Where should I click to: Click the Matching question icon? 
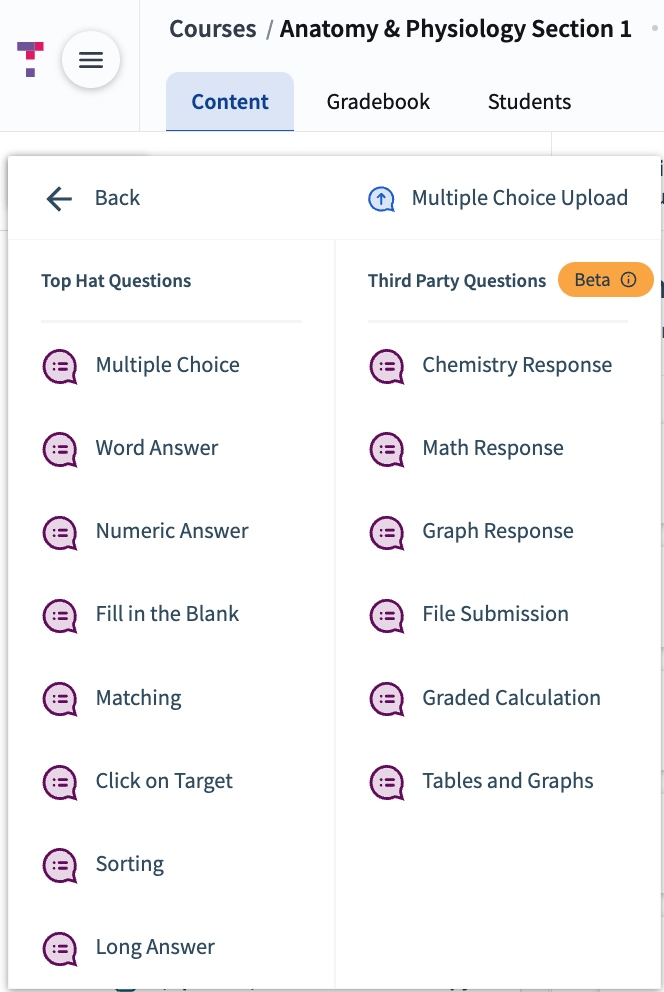click(60, 698)
